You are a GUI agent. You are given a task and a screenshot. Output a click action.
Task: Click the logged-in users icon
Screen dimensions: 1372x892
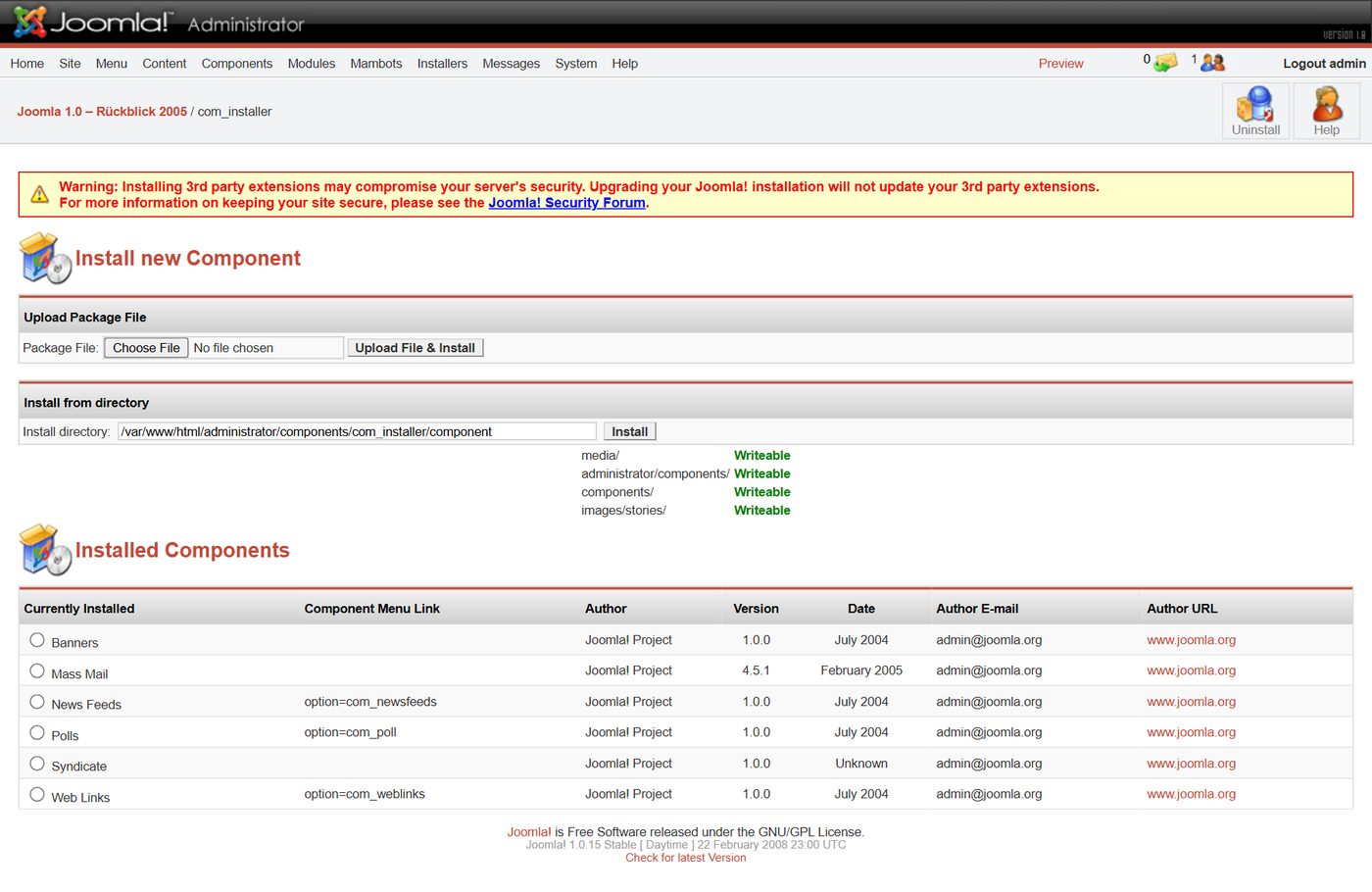coord(1212,63)
